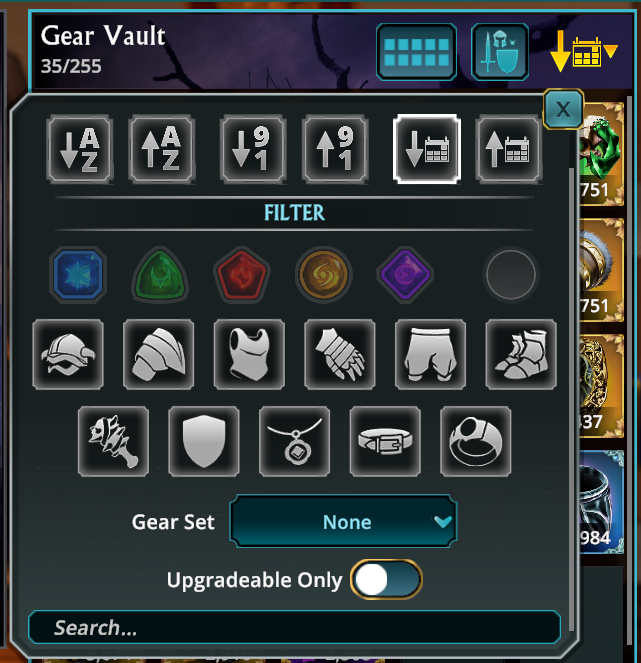The width and height of the screenshot is (641, 663).
Task: Toggle red fire element filter
Action: tap(241, 274)
